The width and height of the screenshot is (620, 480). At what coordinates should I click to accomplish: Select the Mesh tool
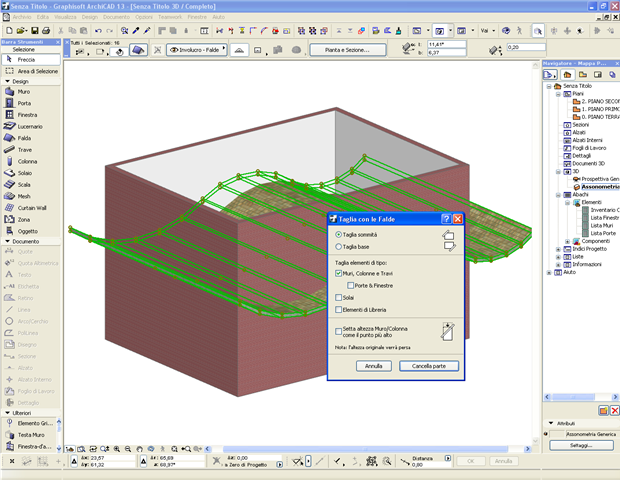coord(24,197)
